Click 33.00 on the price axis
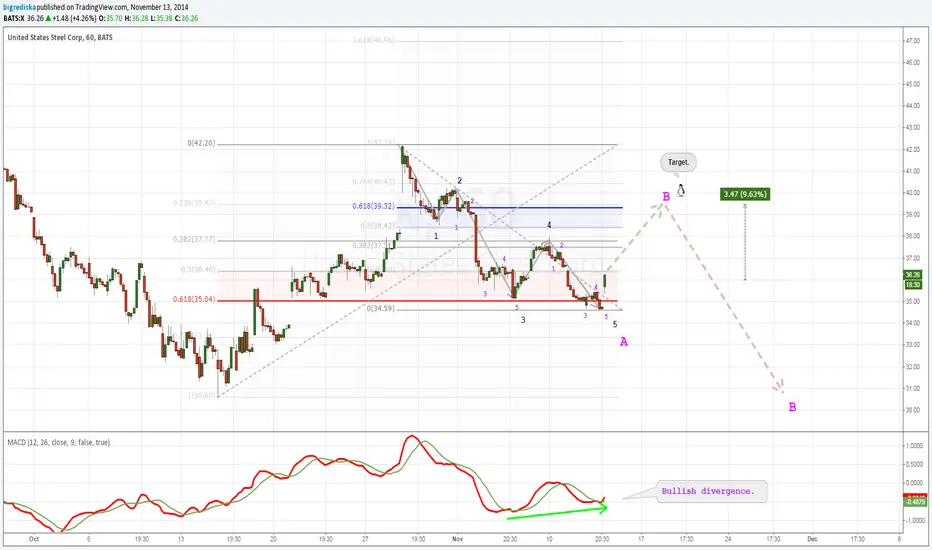Image resolution: width=932 pixels, height=550 pixels. pyautogui.click(x=912, y=345)
